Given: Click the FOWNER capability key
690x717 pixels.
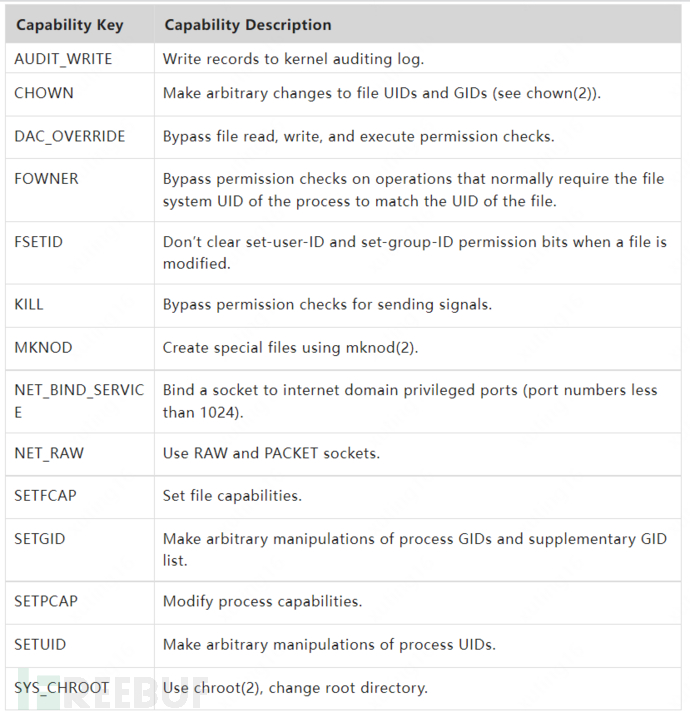Looking at the screenshot, I should pos(47,179).
